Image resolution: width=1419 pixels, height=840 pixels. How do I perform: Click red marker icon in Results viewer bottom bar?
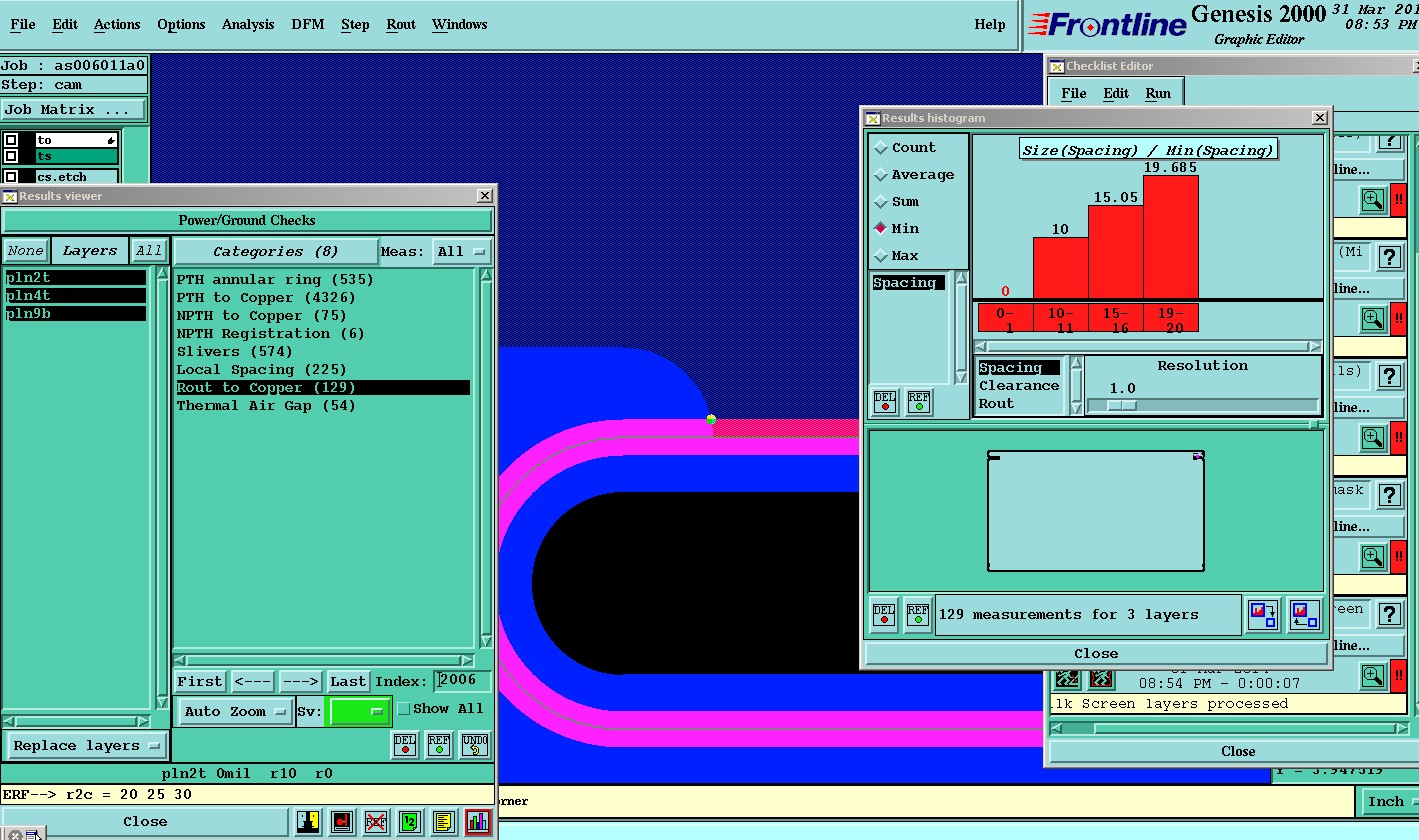click(342, 822)
